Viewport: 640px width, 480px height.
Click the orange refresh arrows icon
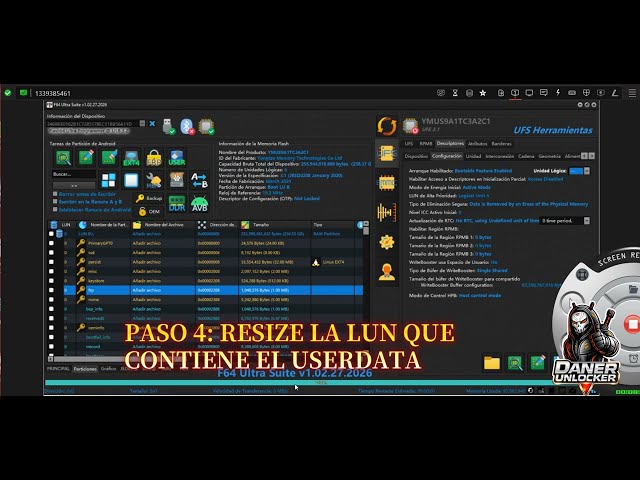(387, 126)
